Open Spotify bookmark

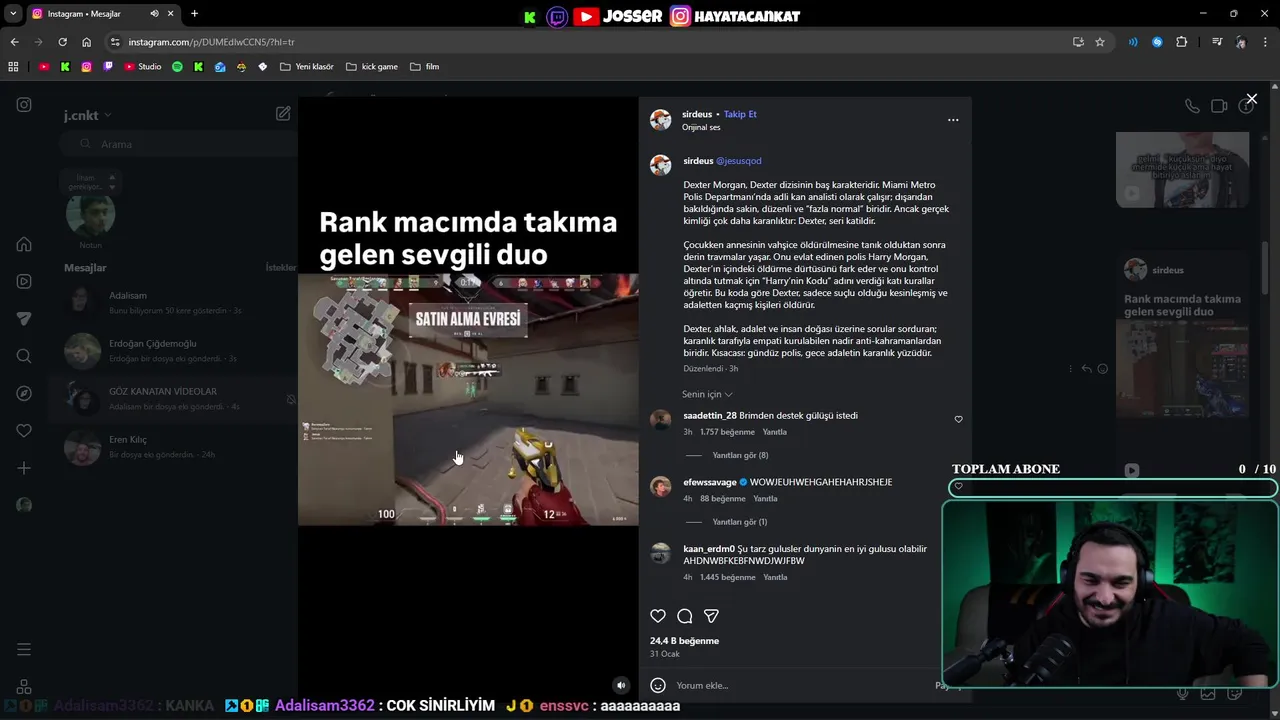(177, 67)
